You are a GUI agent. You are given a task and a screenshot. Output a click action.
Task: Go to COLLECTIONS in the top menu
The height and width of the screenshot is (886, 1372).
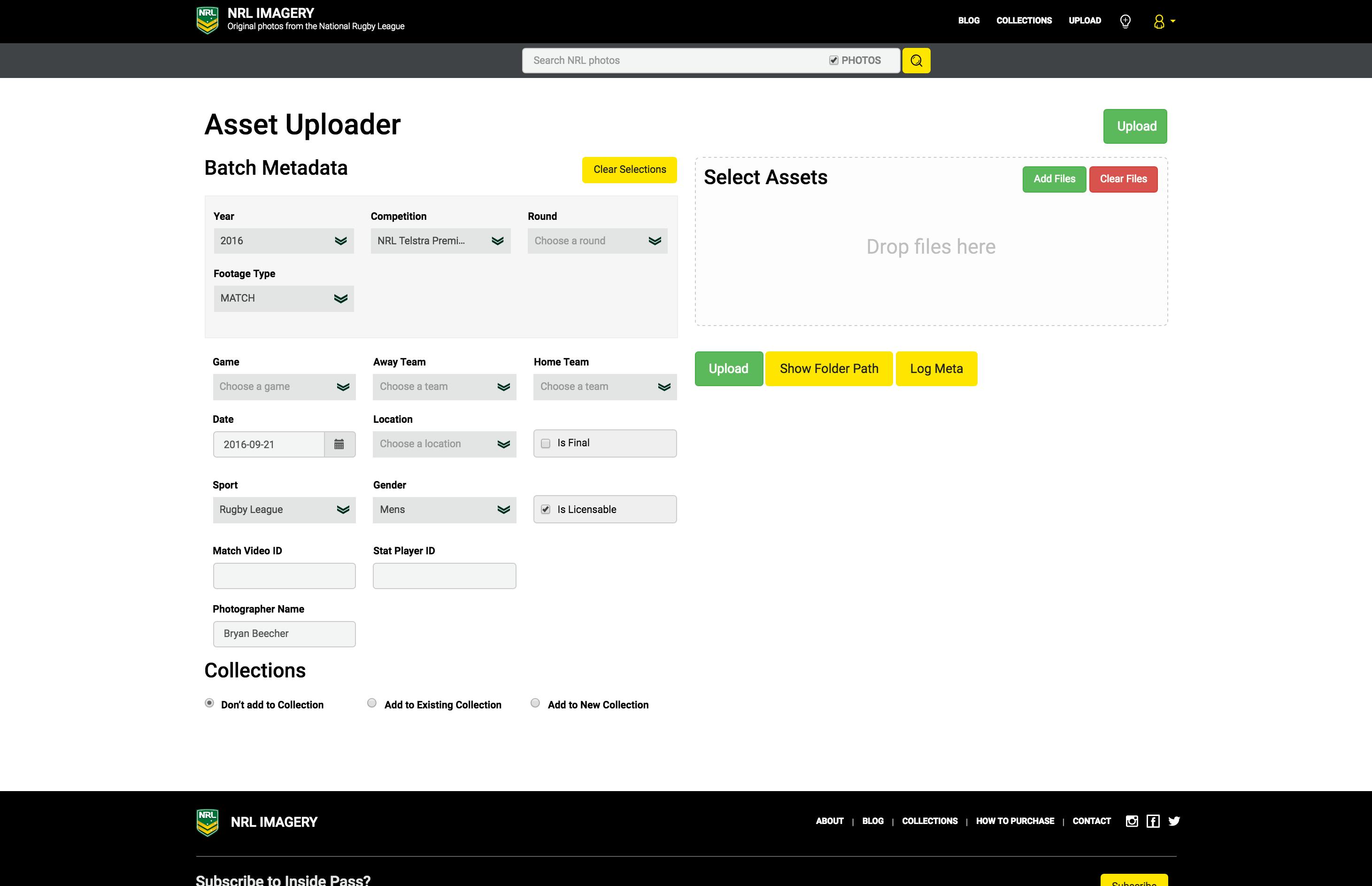1024,21
